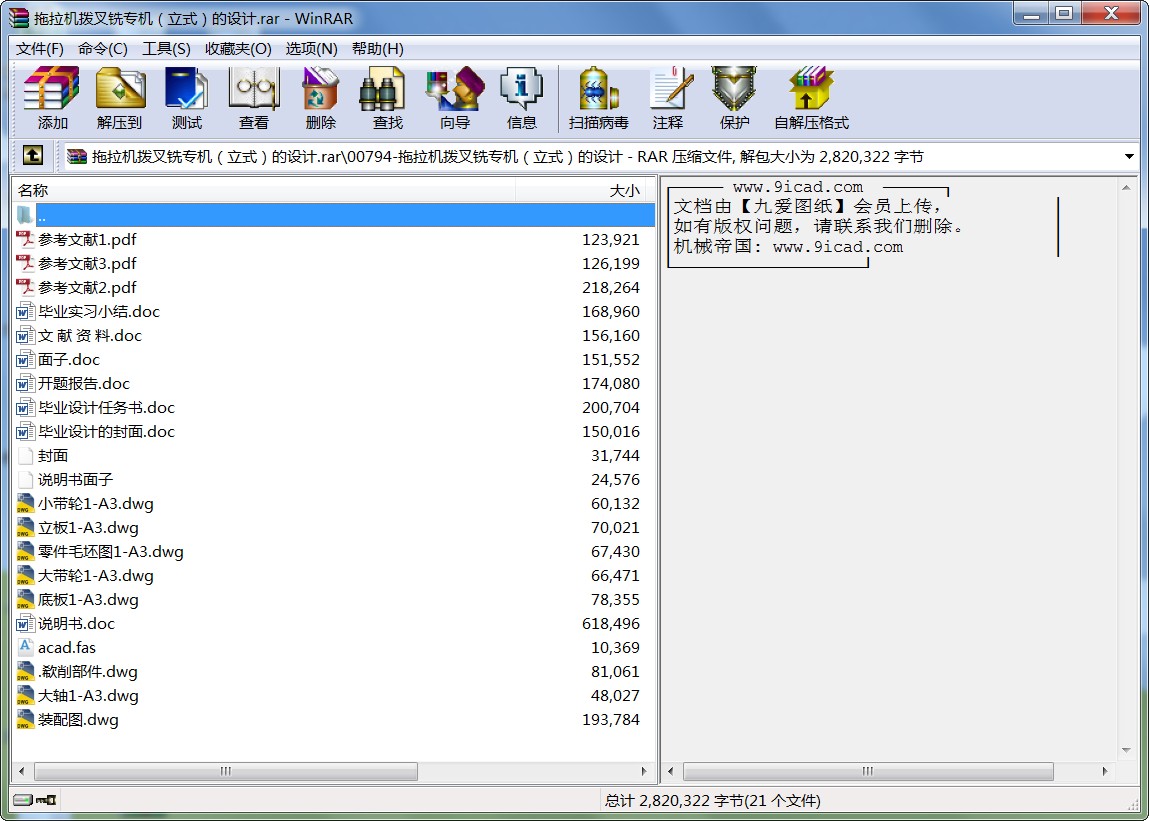Select file .欲削部件.dwg

[335, 671]
